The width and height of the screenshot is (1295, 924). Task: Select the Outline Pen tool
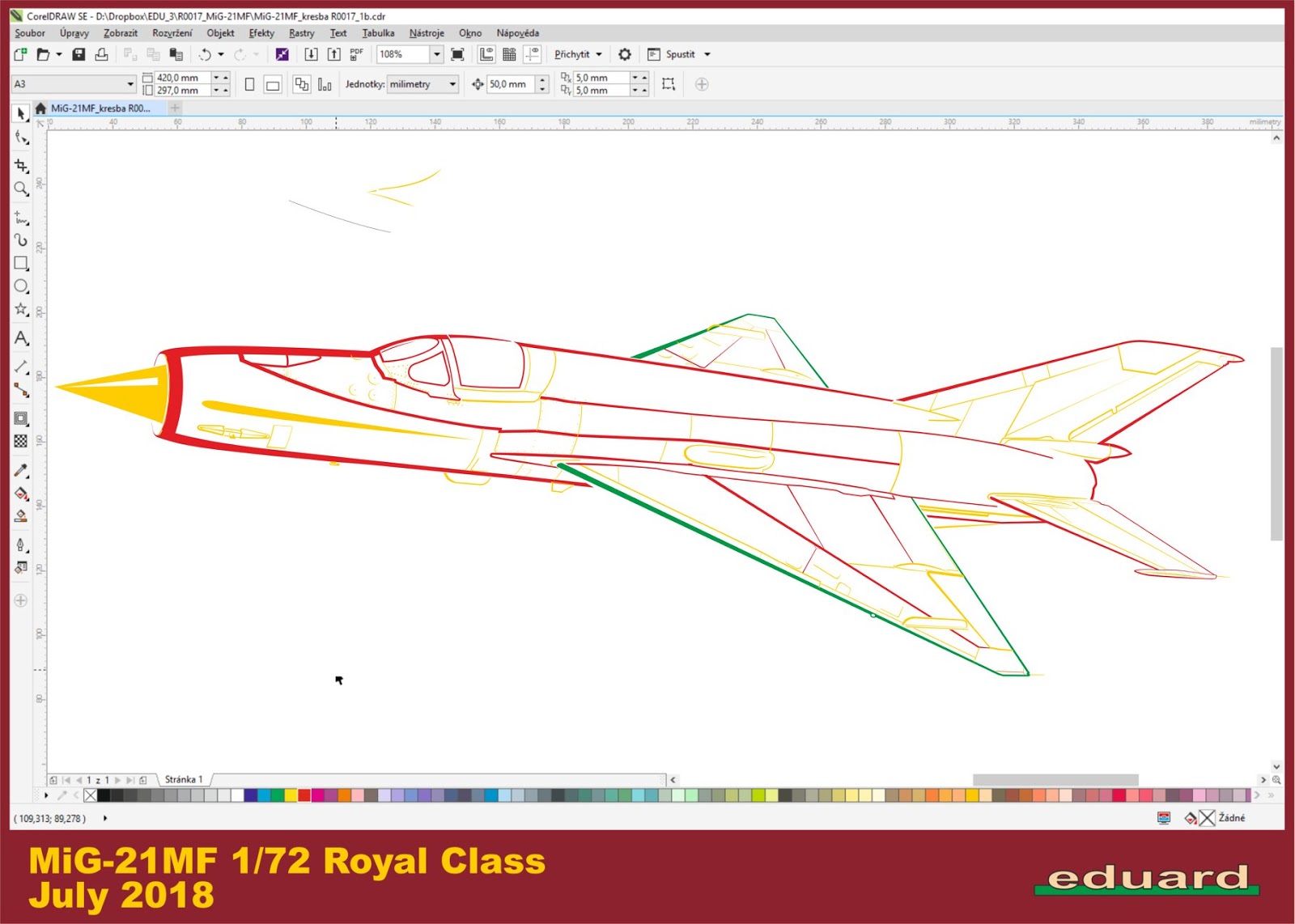21,545
